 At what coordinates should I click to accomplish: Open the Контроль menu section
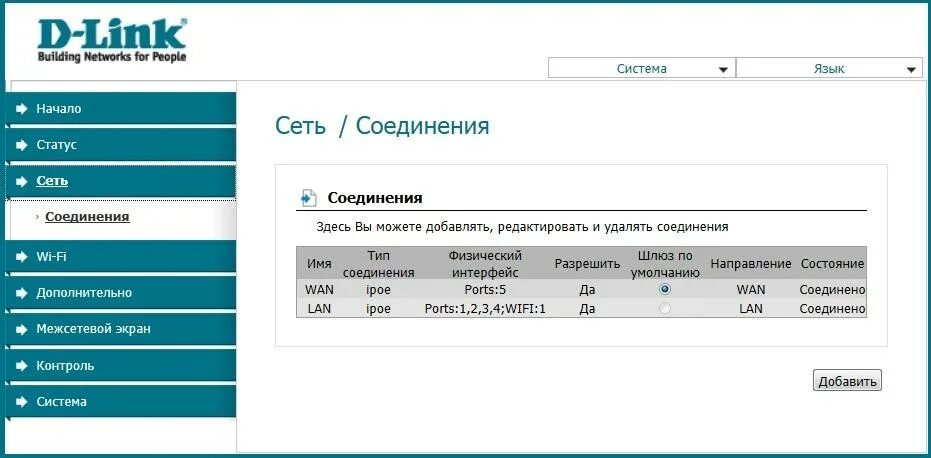[x=121, y=366]
